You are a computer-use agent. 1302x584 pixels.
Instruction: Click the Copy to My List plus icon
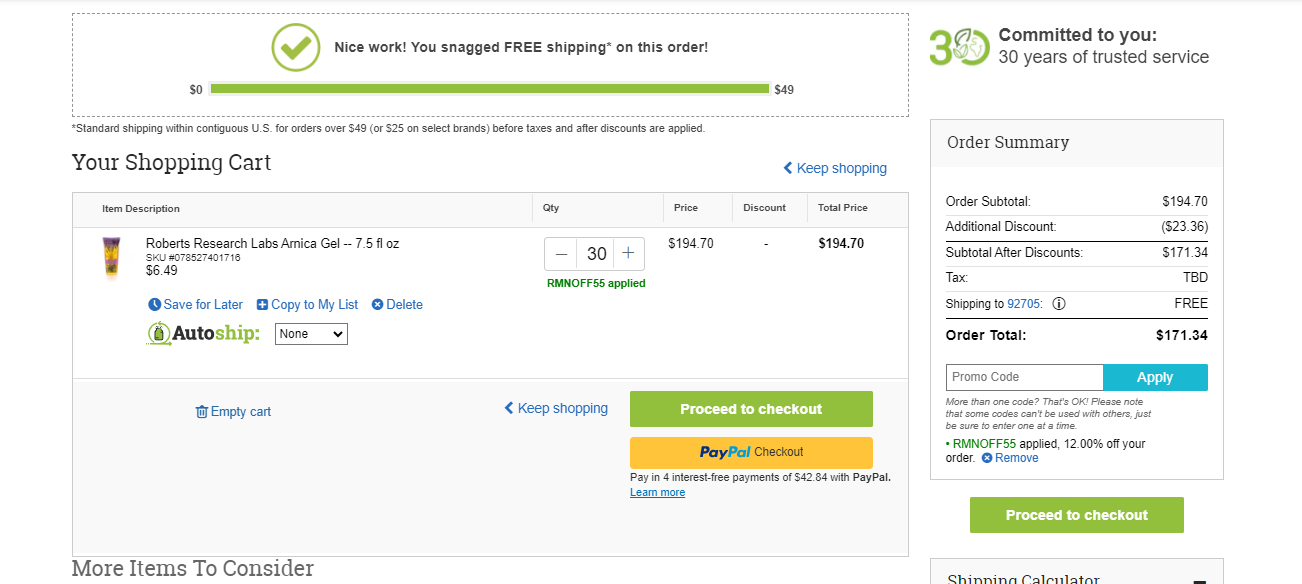pos(262,305)
